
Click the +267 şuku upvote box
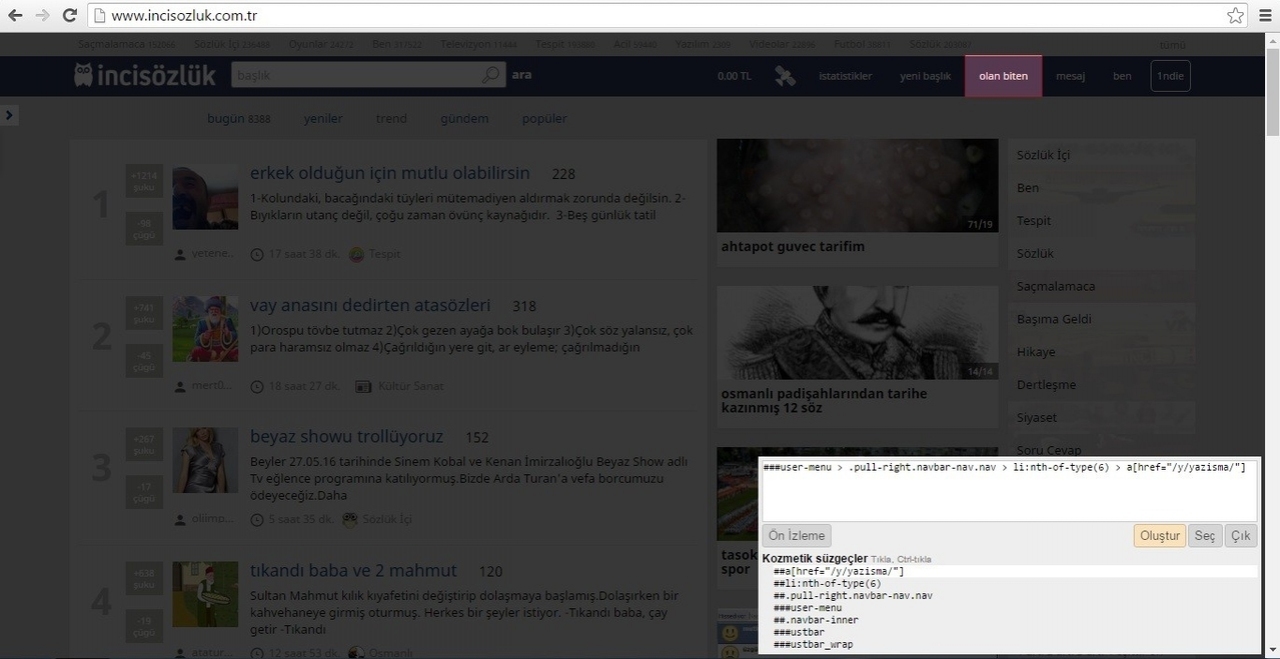143,445
